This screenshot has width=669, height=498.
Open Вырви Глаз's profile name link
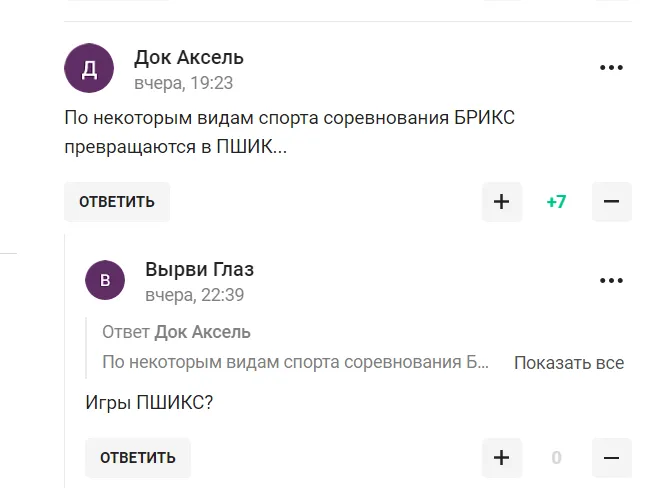[199, 269]
